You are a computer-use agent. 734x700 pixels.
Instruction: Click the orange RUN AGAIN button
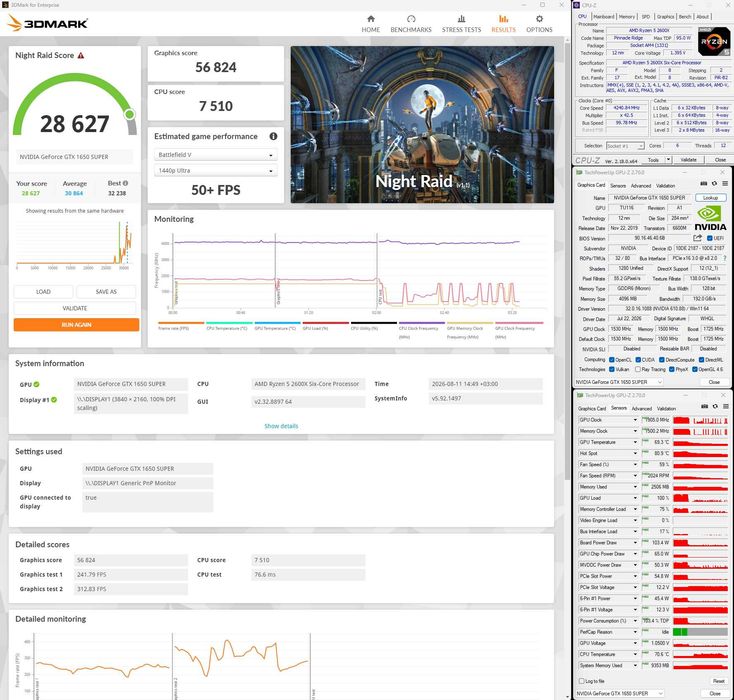pos(76,324)
